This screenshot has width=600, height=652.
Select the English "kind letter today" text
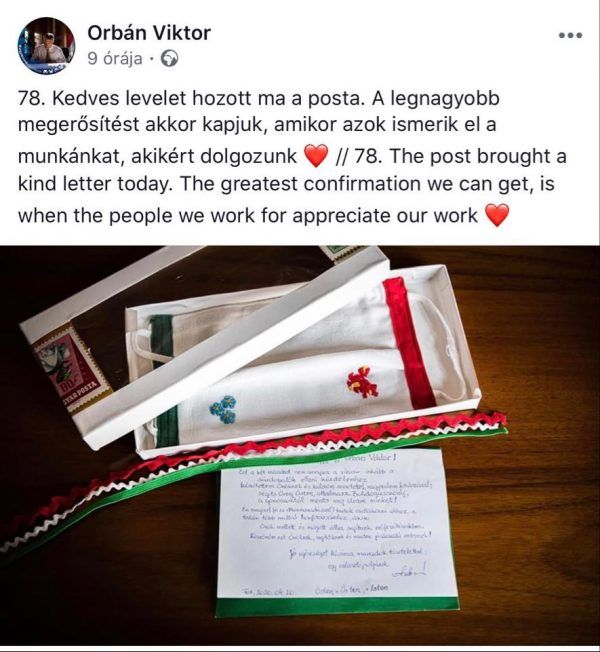(95, 184)
